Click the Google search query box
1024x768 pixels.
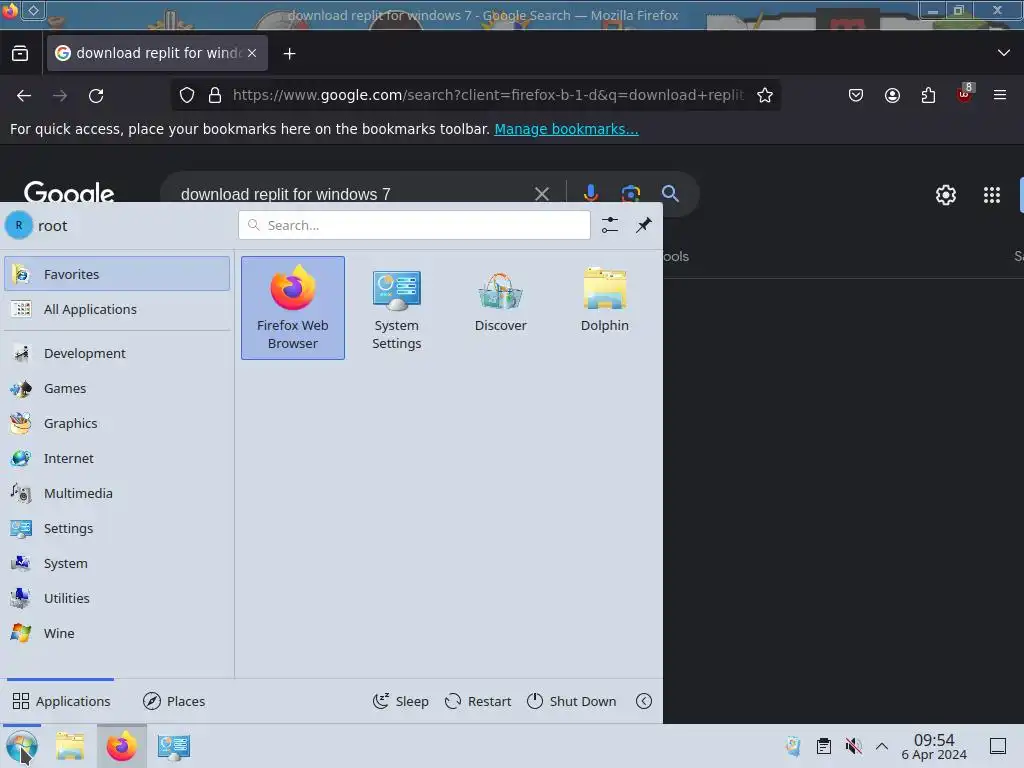click(x=353, y=194)
